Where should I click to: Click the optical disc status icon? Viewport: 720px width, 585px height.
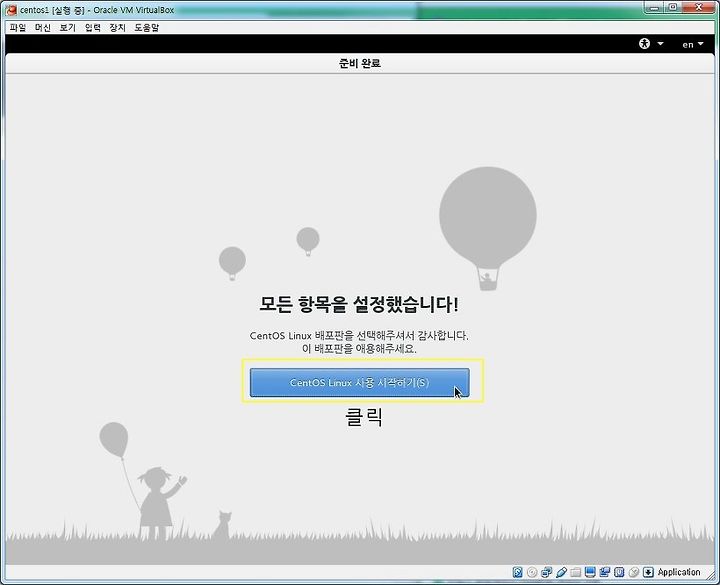[x=532, y=572]
